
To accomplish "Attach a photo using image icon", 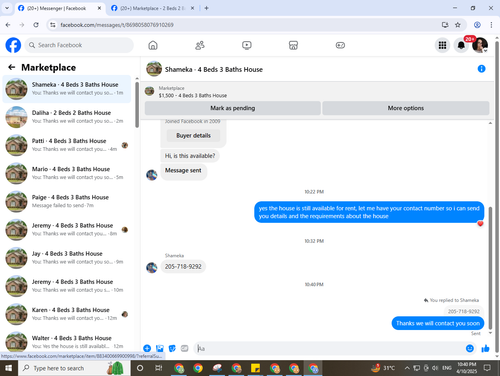I will click(160, 348).
